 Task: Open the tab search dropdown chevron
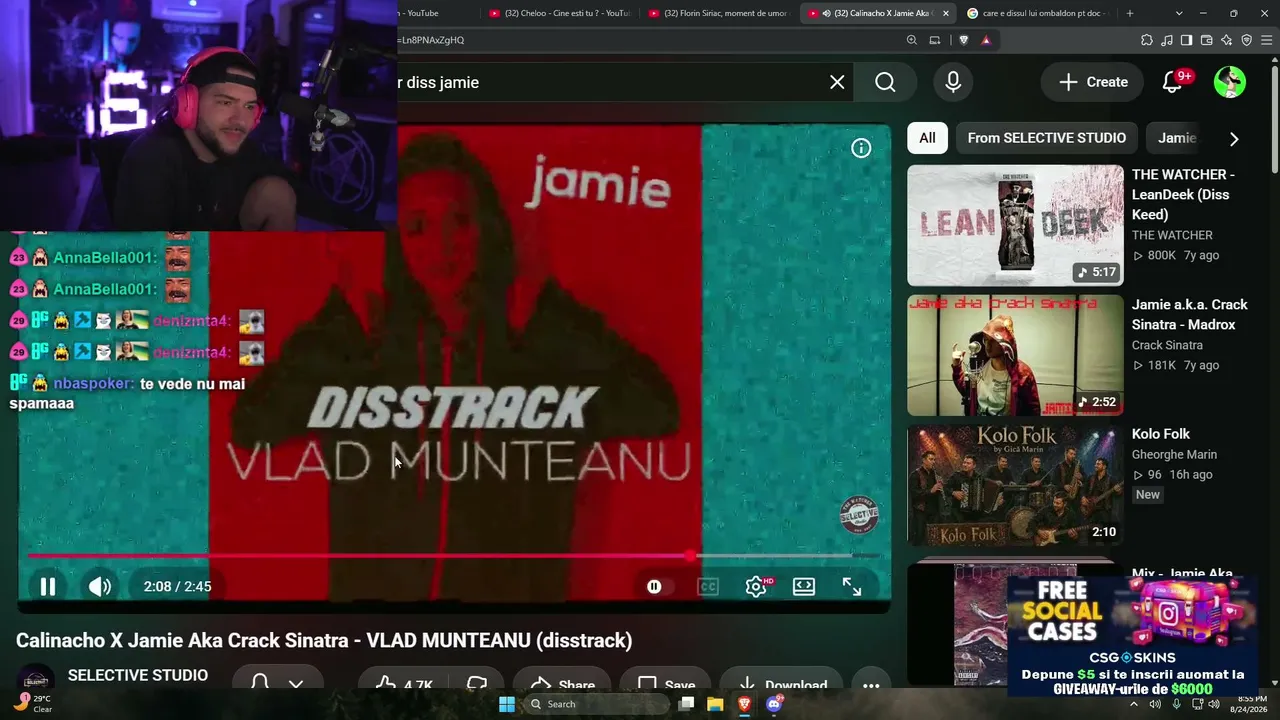tap(1179, 13)
